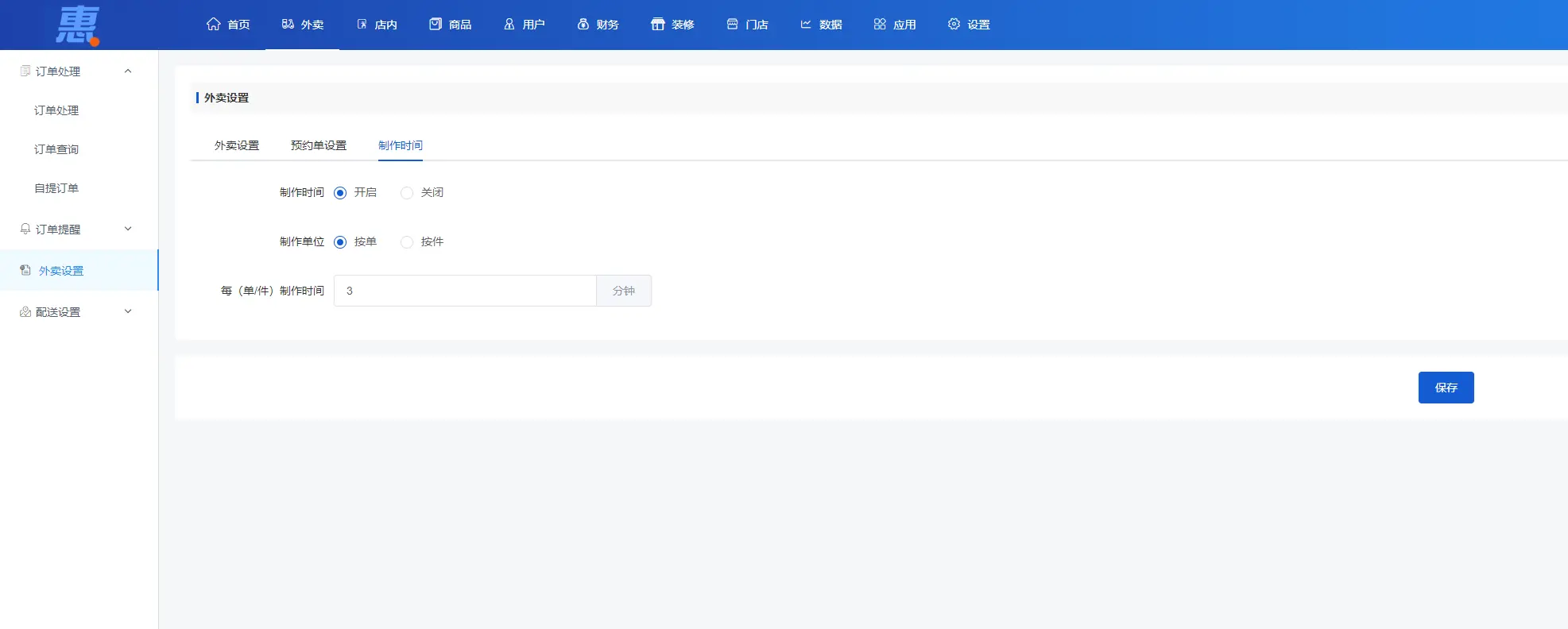Click the in-store icon beside 店内
The height and width of the screenshot is (629, 1568).
[362, 24]
